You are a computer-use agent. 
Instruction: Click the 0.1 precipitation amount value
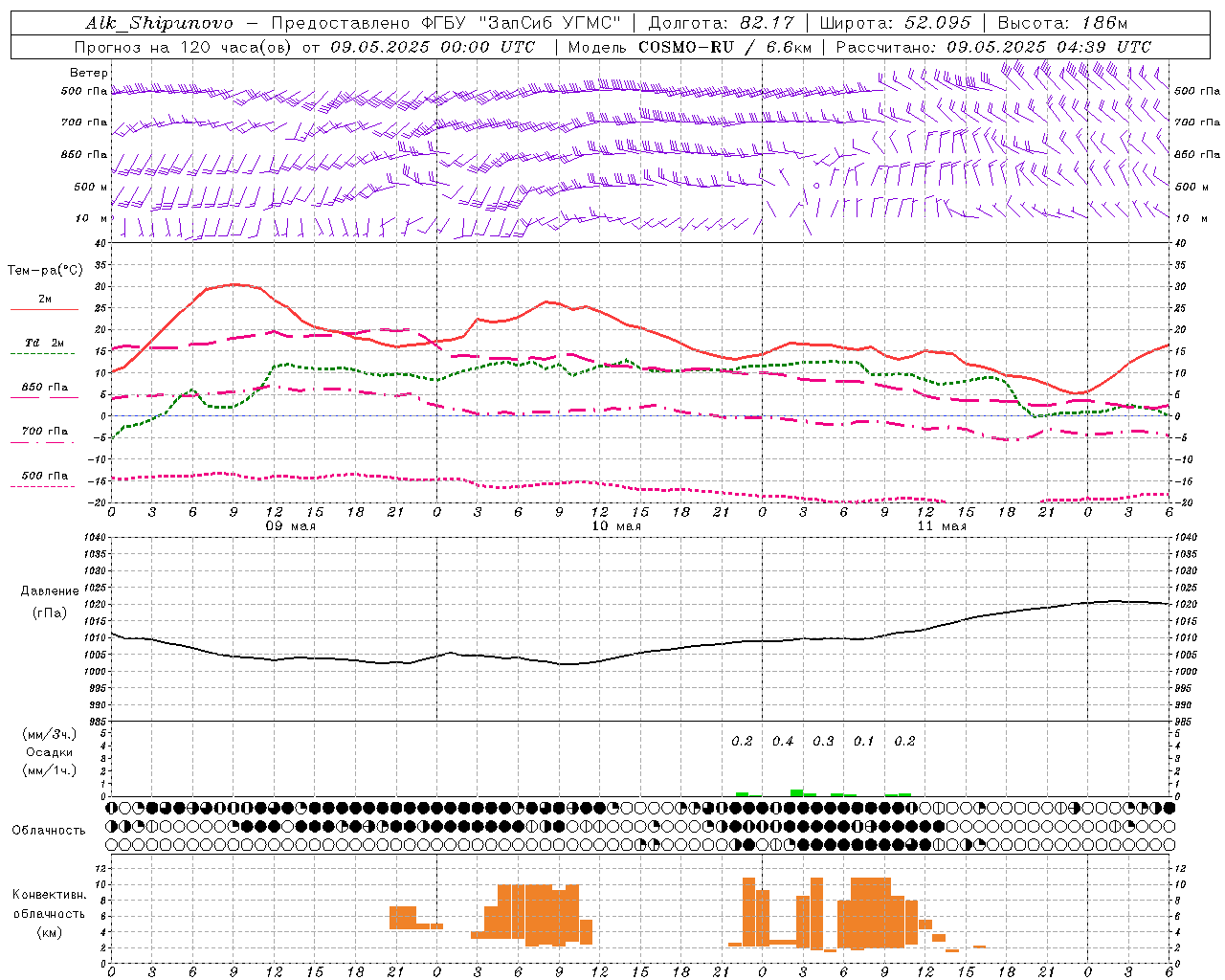coord(863,741)
